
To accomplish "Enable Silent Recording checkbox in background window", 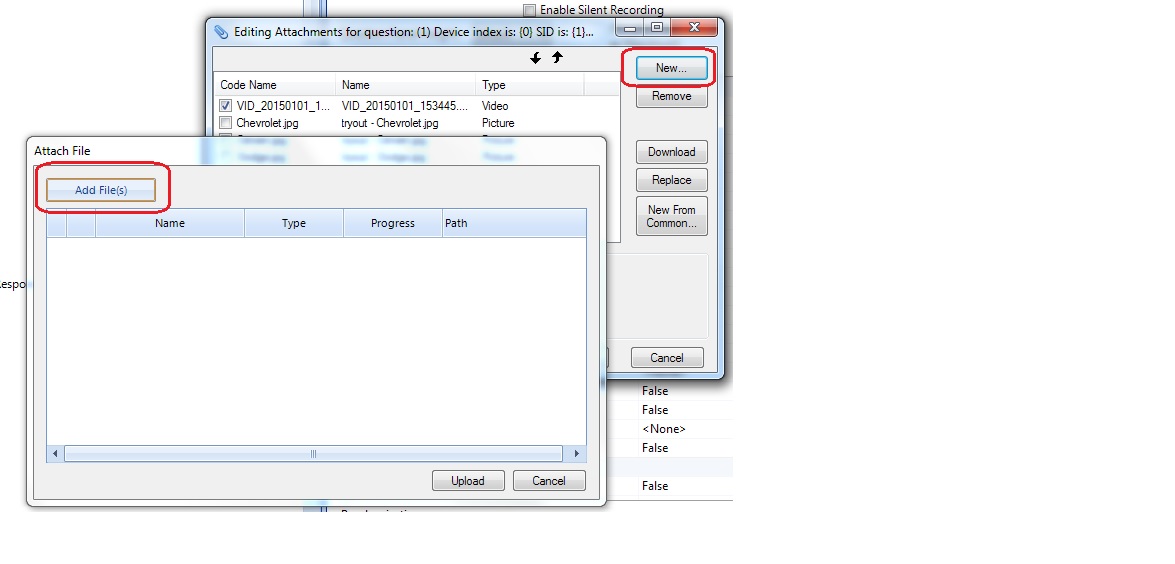I will 530,10.
